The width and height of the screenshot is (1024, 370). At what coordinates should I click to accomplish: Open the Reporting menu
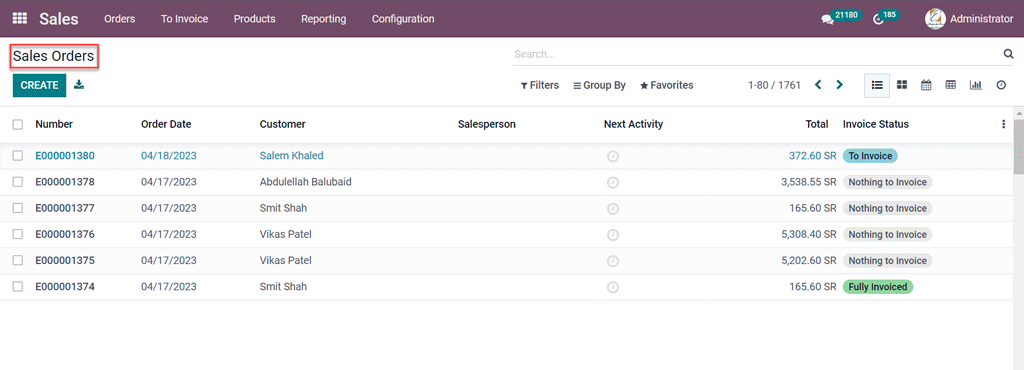click(323, 19)
